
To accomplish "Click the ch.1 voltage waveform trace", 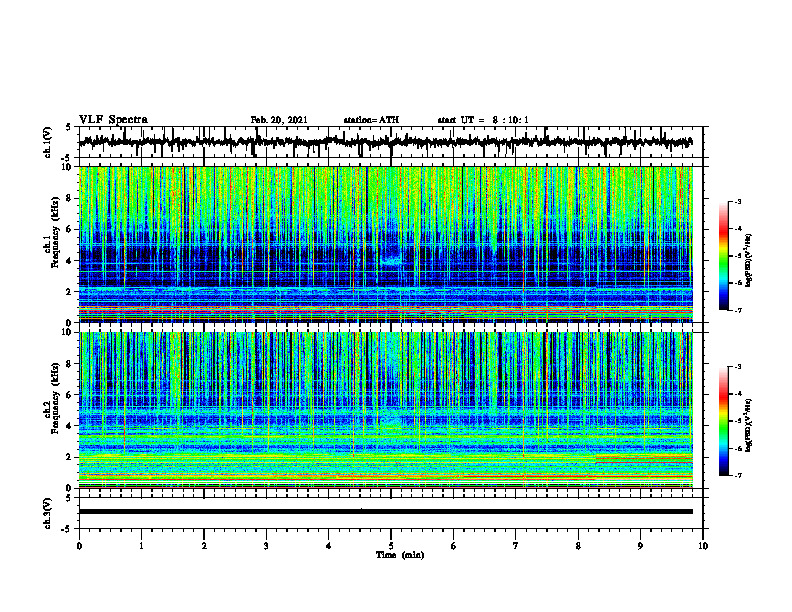I will click(386, 142).
